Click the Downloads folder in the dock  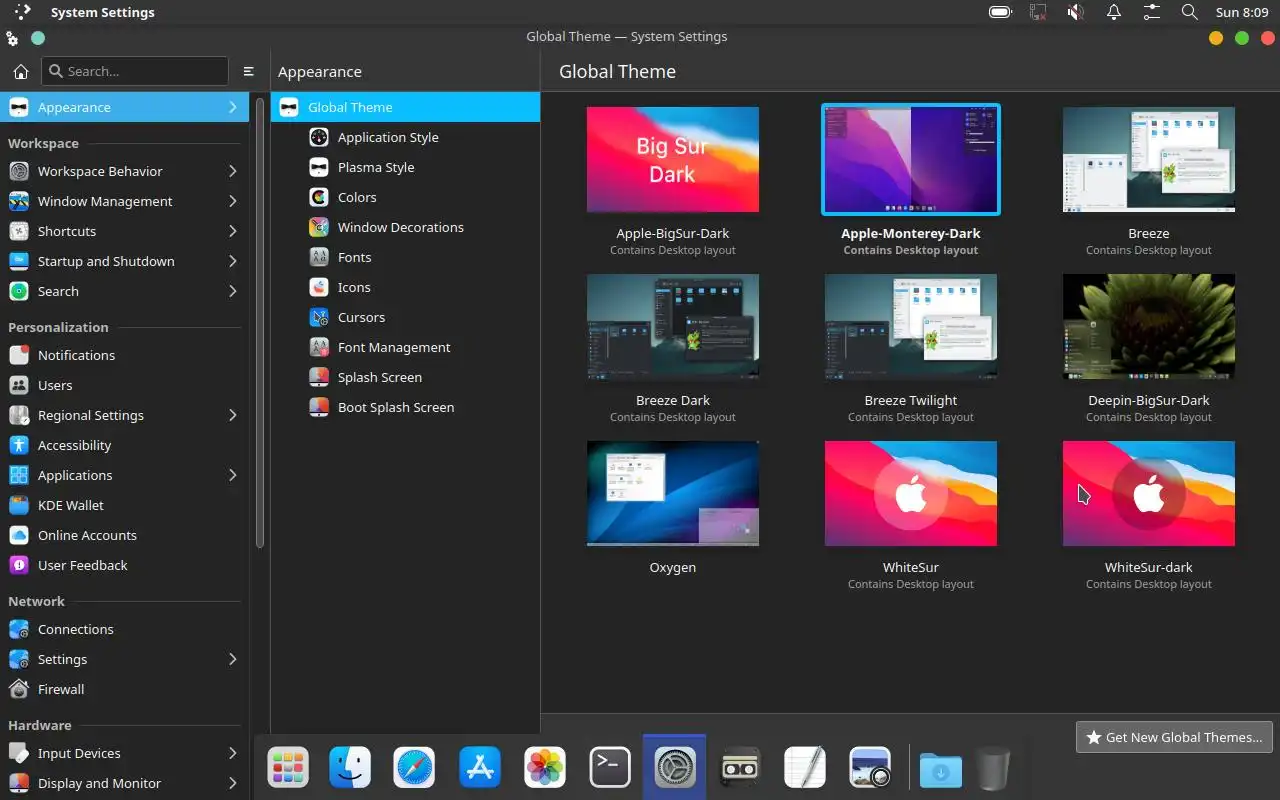click(940, 769)
